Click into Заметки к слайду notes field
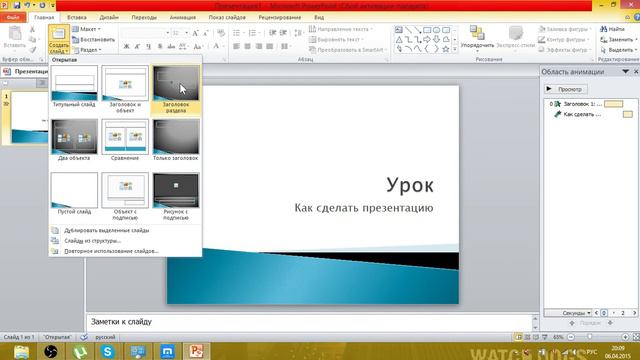 tap(309, 322)
